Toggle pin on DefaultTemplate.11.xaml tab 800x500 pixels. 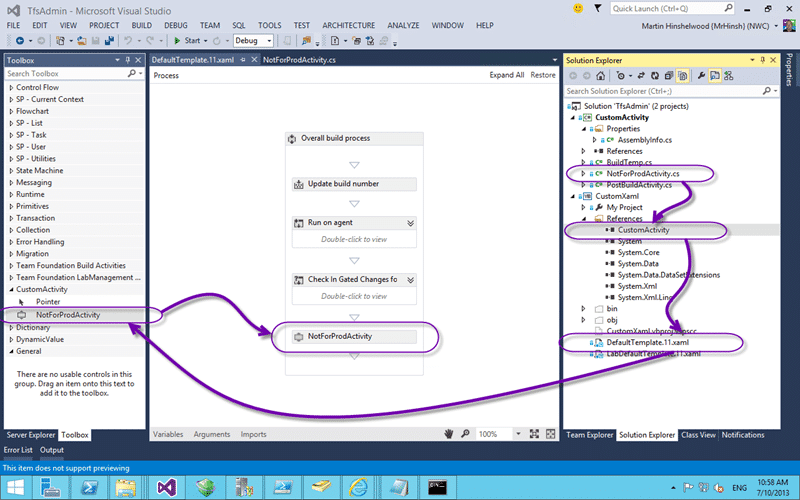click(x=243, y=60)
